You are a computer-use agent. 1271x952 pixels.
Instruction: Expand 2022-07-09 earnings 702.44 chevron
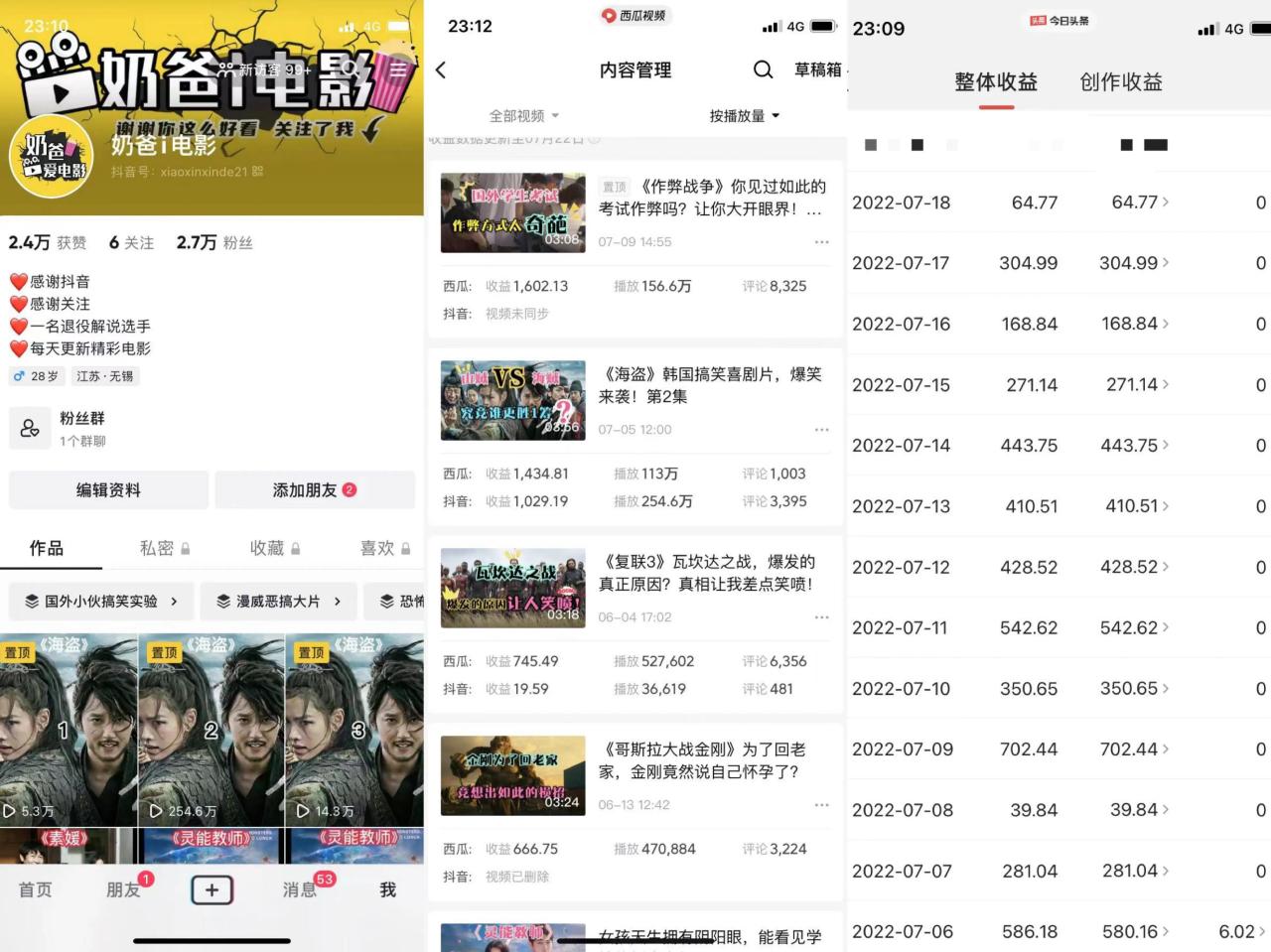(x=1166, y=748)
